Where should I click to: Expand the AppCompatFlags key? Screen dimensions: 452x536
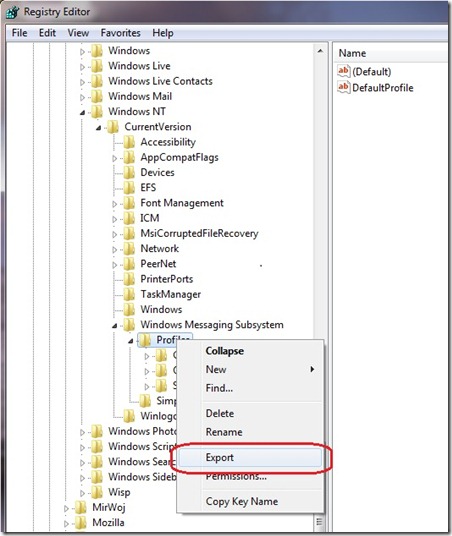click(x=115, y=158)
